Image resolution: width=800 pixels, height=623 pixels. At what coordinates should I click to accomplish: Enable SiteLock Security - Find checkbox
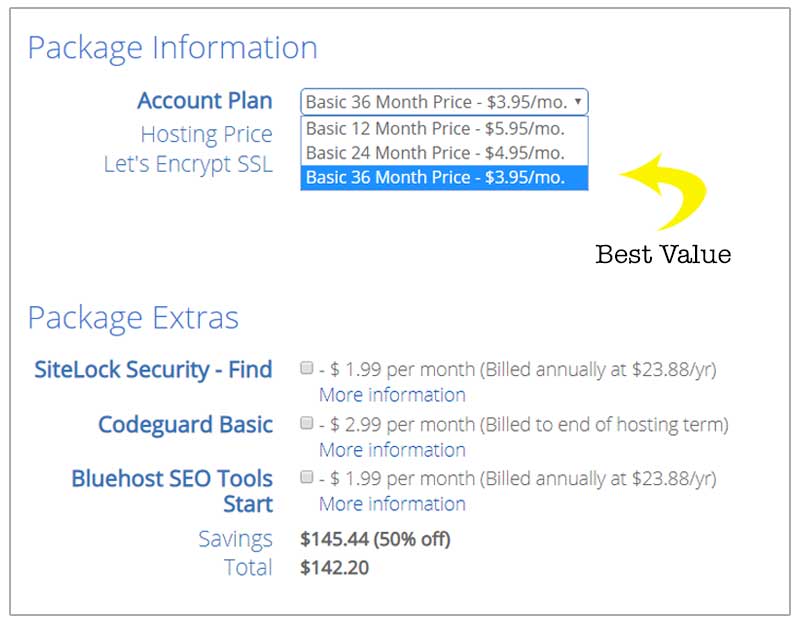pyautogui.click(x=307, y=368)
